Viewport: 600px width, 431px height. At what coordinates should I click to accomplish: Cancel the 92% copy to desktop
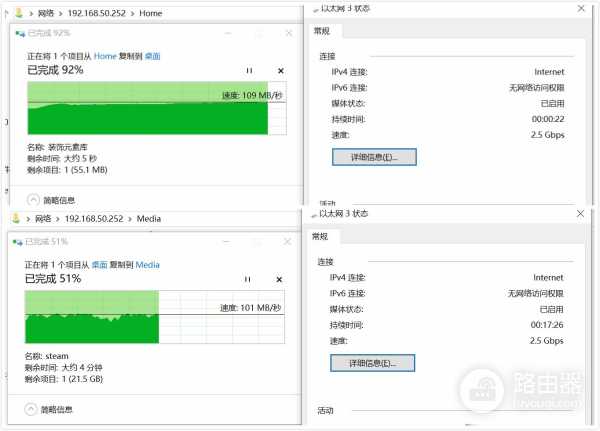pyautogui.click(x=281, y=70)
